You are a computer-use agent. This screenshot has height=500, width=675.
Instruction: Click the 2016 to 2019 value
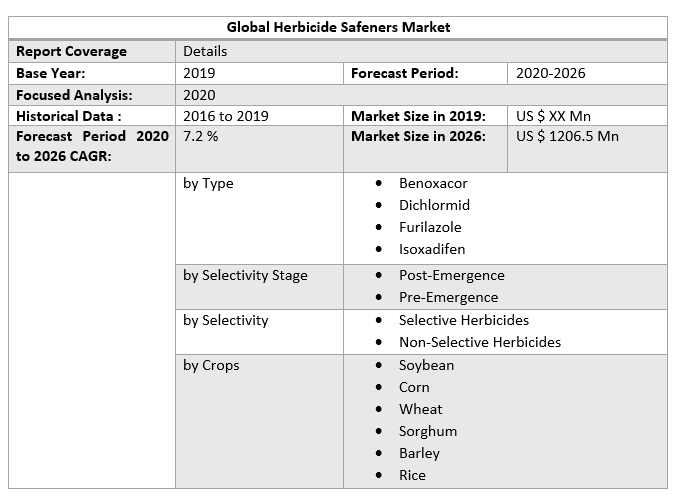point(226,116)
